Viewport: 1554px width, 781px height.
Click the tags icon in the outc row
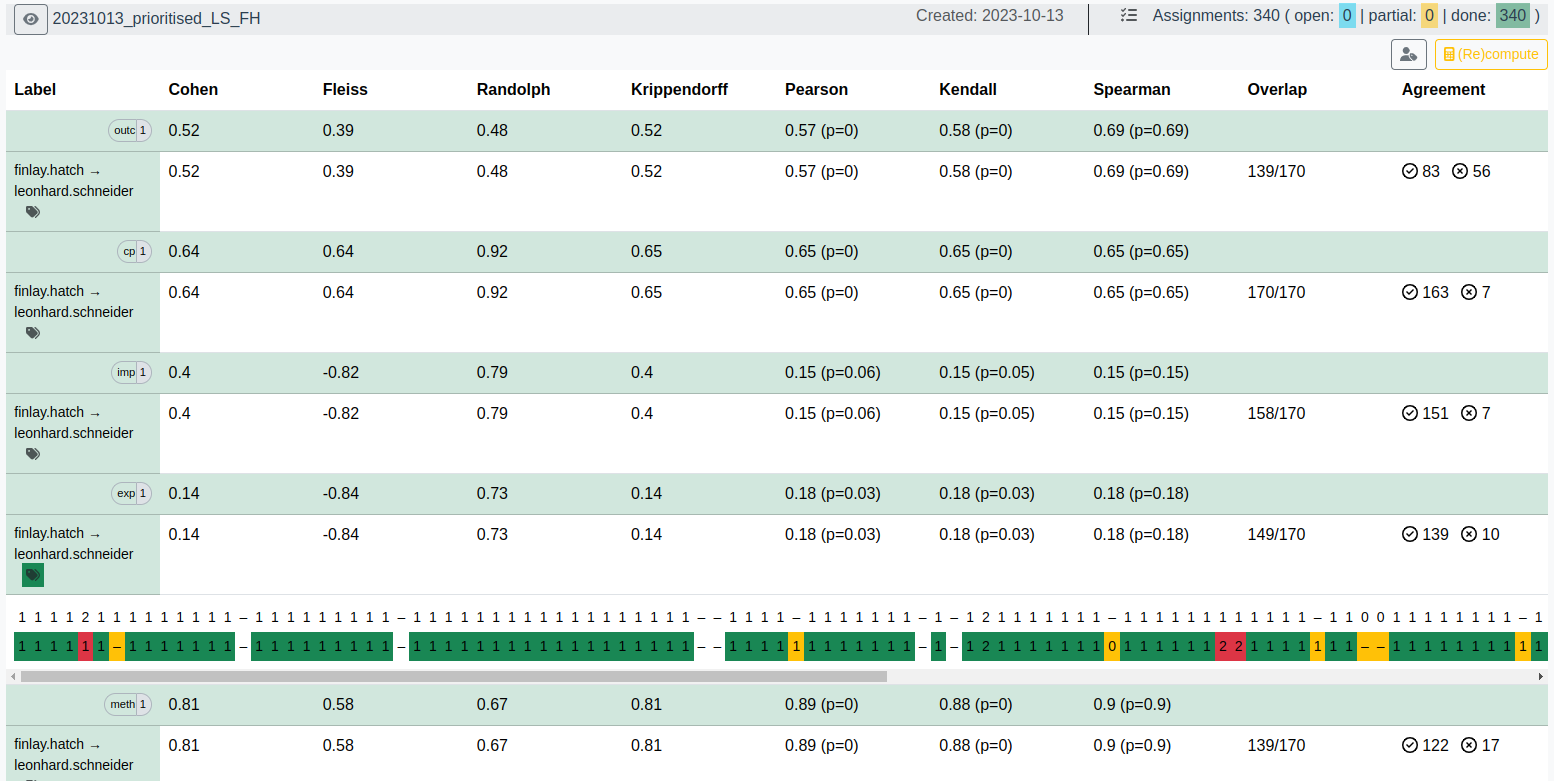pyautogui.click(x=33, y=212)
